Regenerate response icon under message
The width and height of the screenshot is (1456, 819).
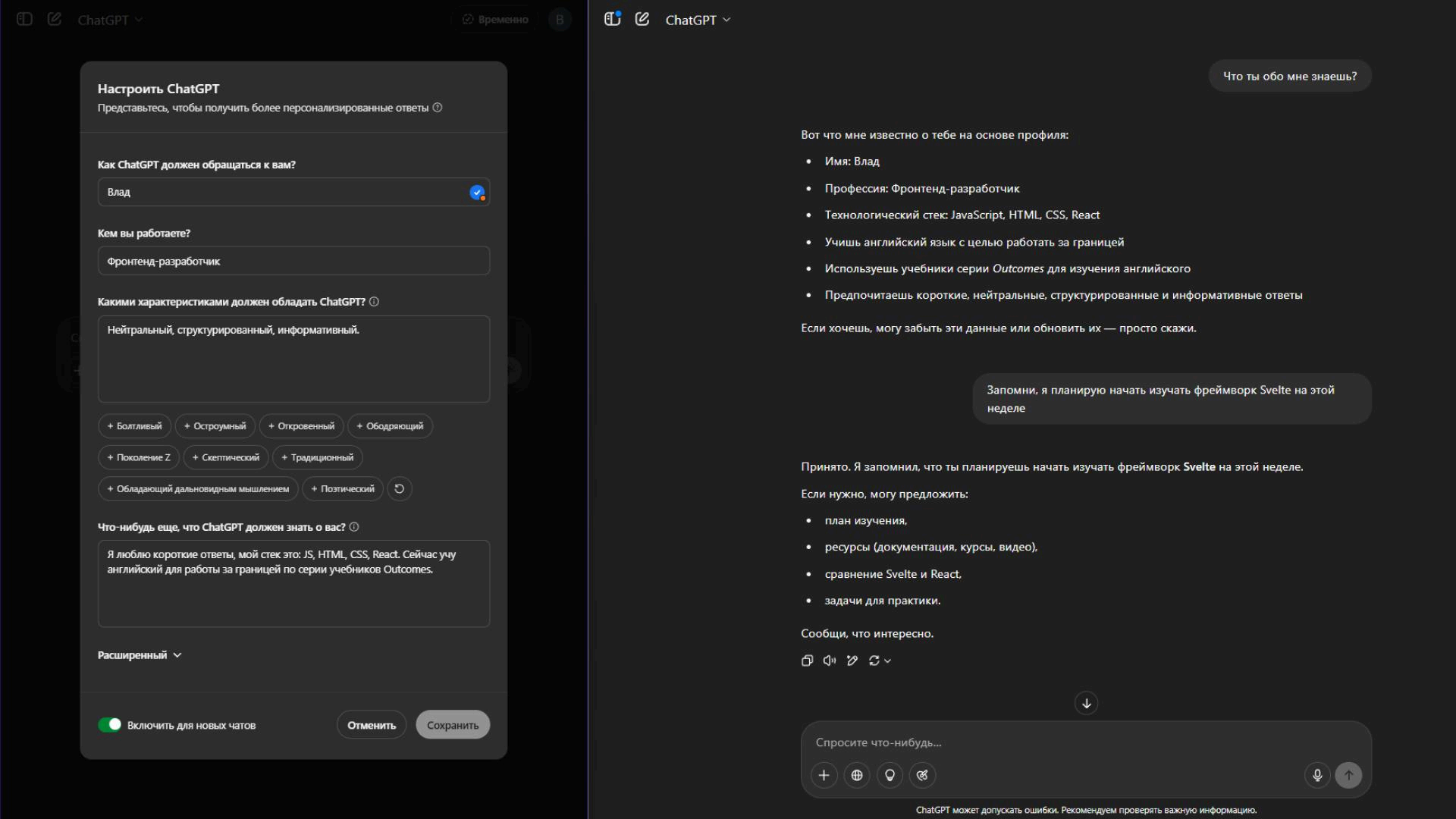874,661
